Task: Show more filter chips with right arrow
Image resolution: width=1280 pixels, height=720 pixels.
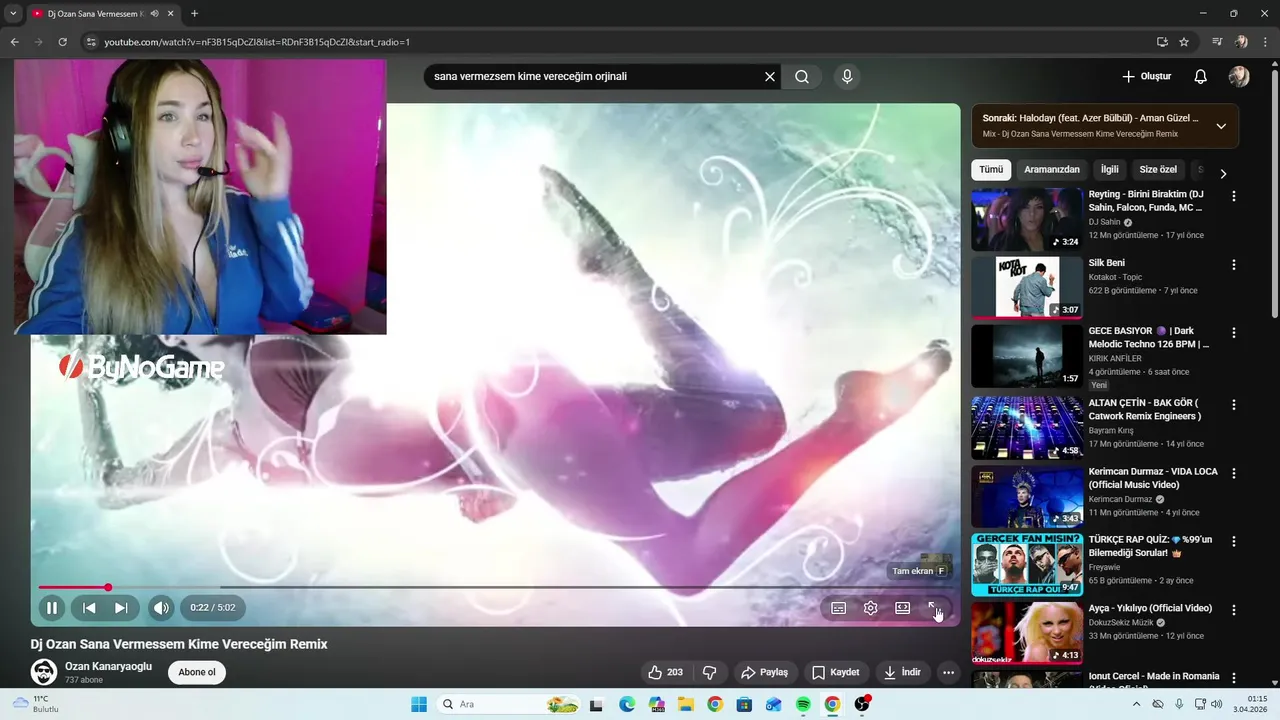Action: [x=1222, y=173]
